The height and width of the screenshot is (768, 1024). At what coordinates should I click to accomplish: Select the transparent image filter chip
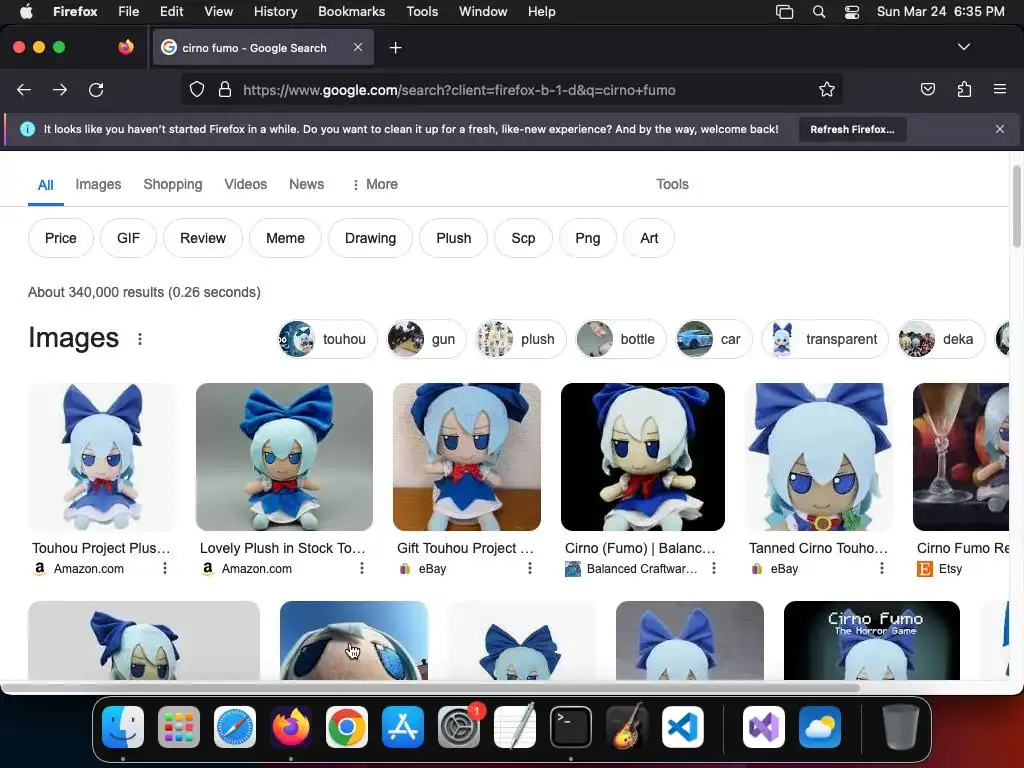(825, 339)
